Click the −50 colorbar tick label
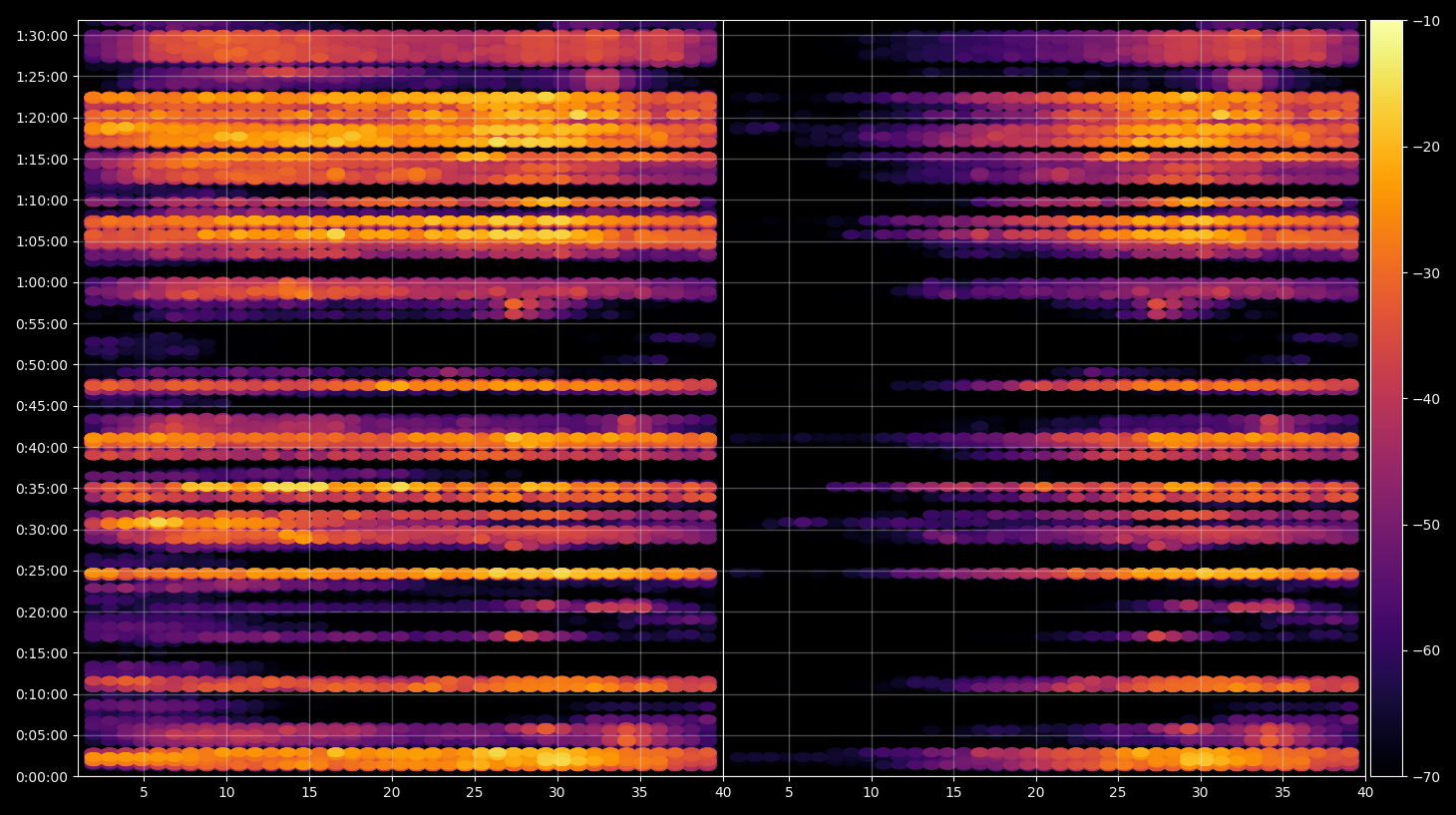The image size is (1456, 815). pyautogui.click(x=1427, y=525)
